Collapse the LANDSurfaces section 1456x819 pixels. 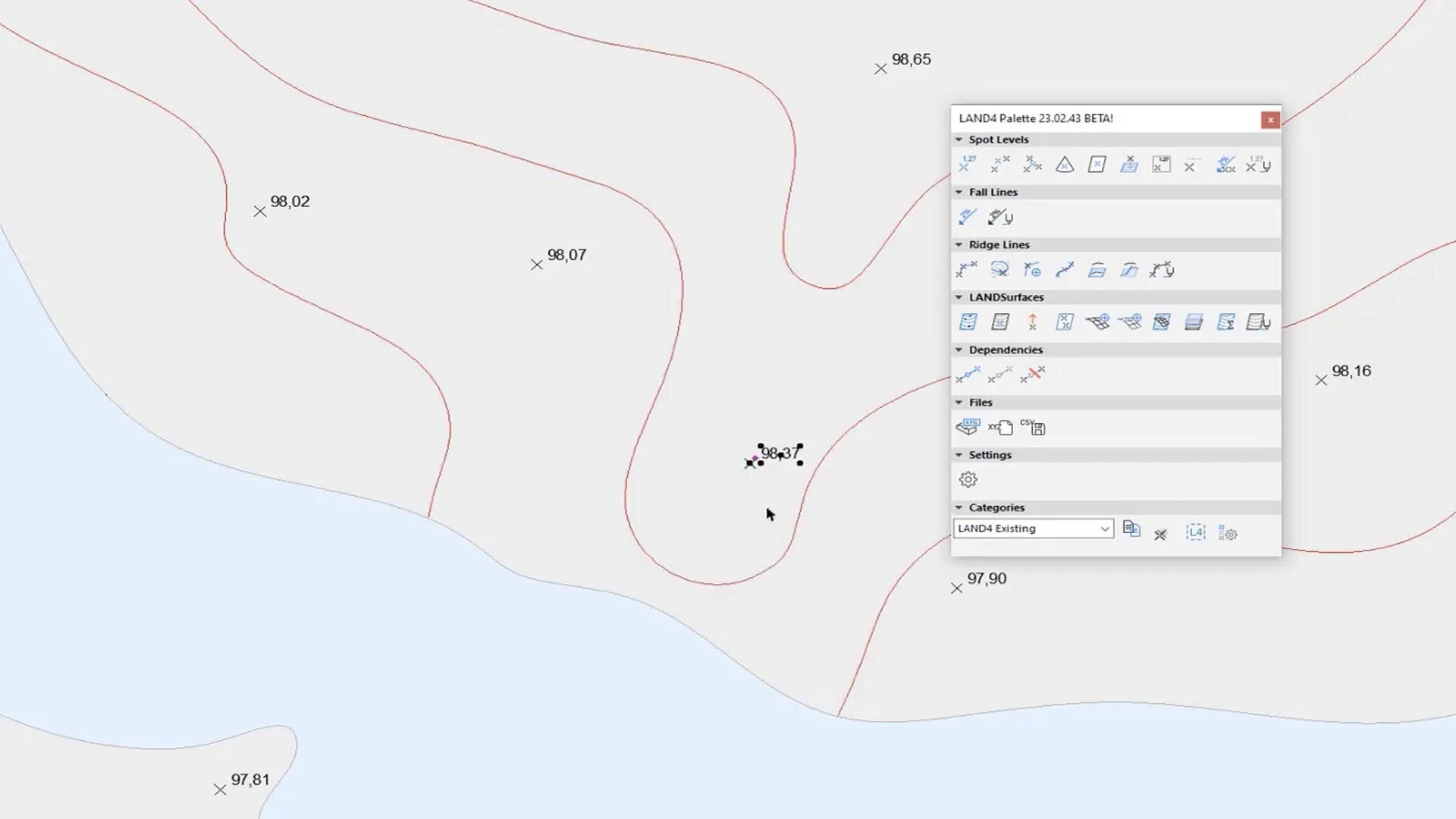point(959,297)
